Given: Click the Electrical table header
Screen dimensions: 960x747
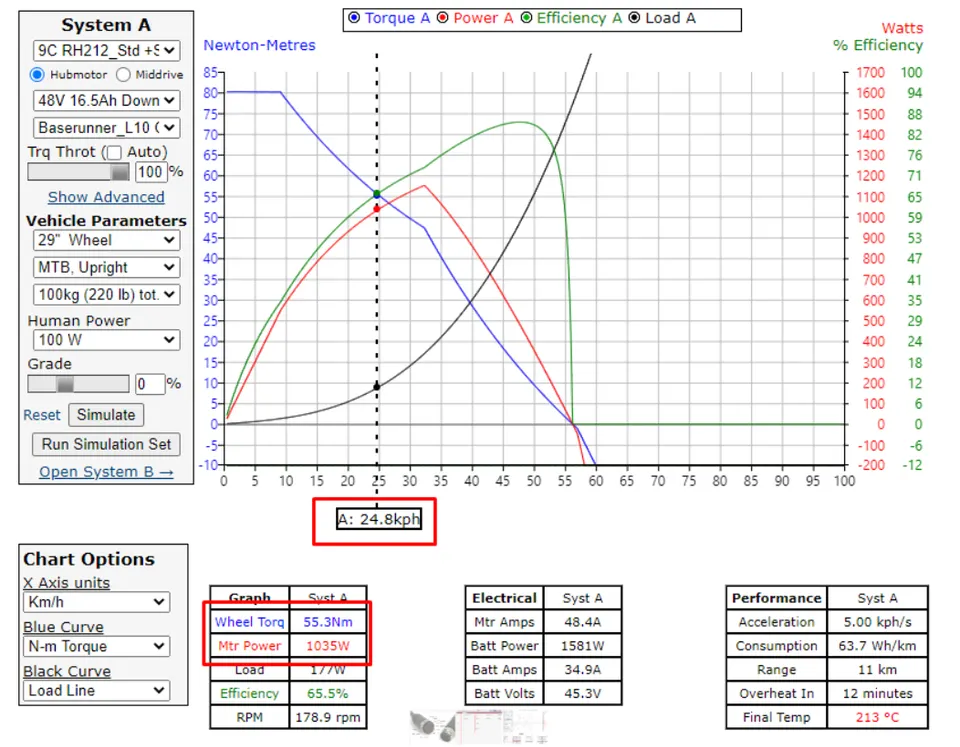Looking at the screenshot, I should [504, 598].
